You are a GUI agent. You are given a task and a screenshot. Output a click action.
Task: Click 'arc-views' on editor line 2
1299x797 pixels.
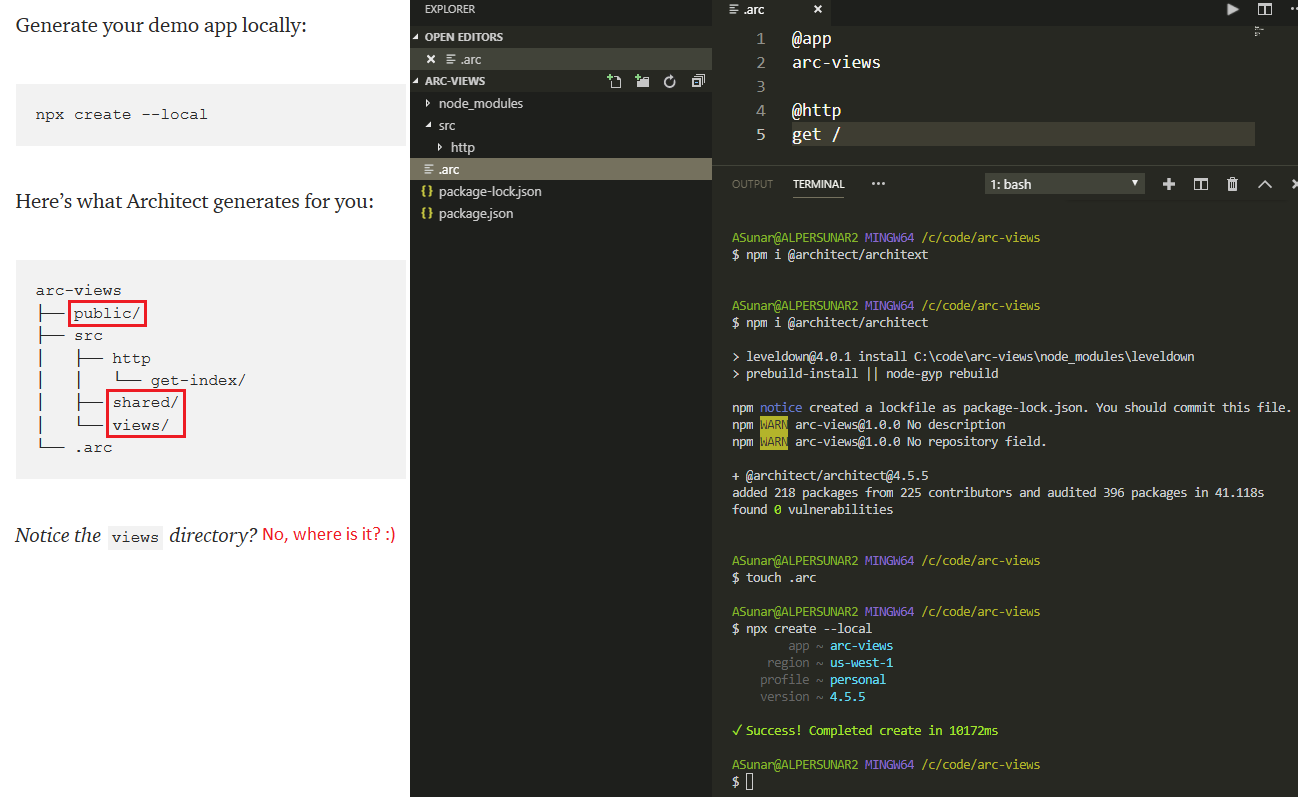836,62
